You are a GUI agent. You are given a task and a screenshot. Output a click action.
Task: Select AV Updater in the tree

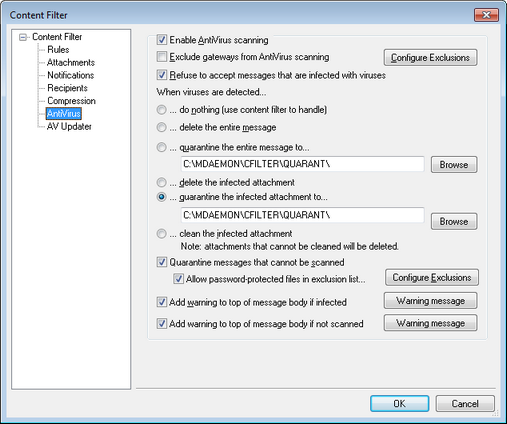69,126
